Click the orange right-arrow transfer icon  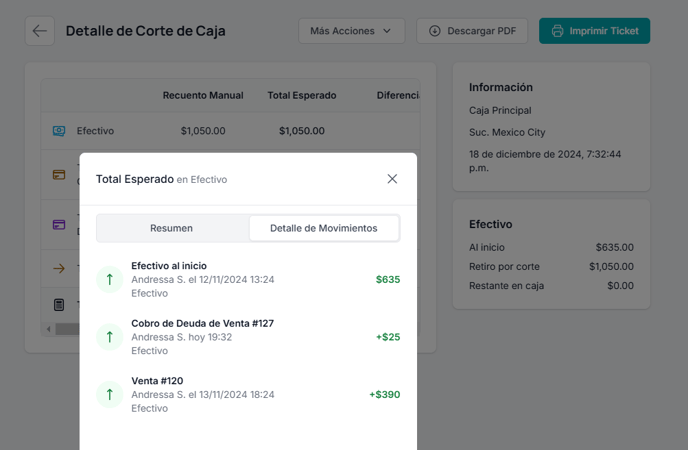tap(59, 268)
